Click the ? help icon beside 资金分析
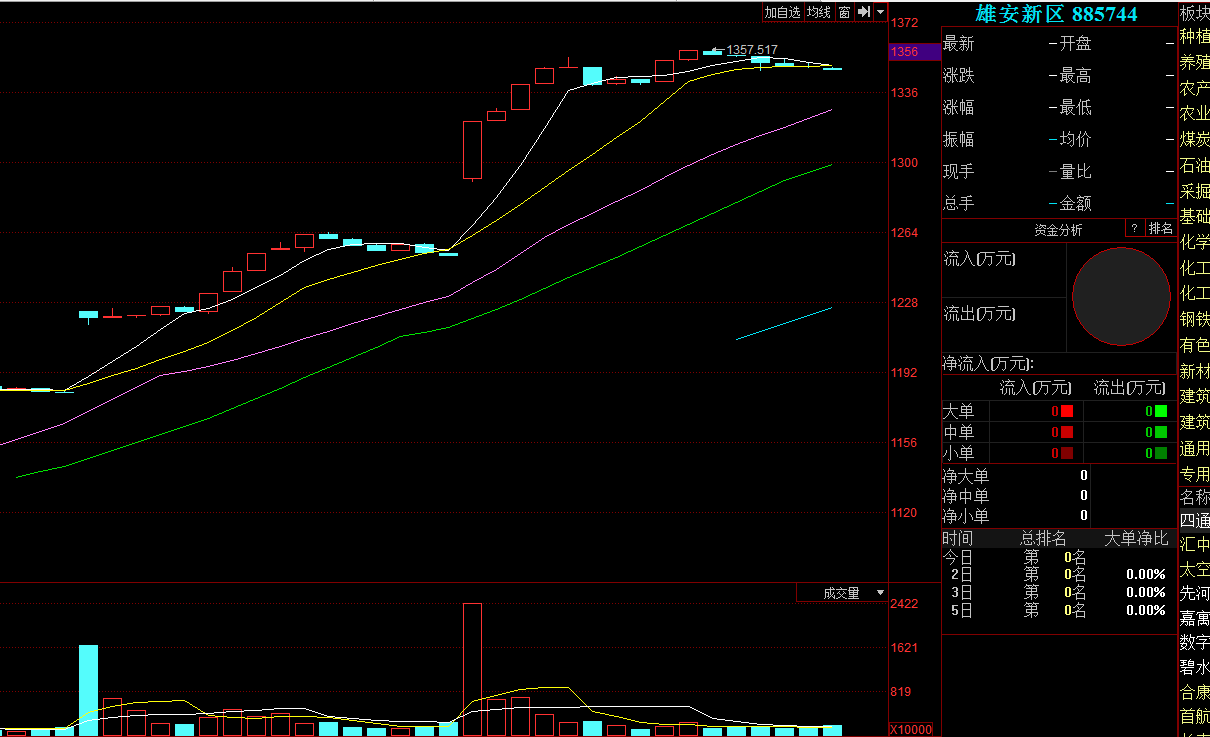This screenshot has height=737, width=1210. click(x=1134, y=229)
